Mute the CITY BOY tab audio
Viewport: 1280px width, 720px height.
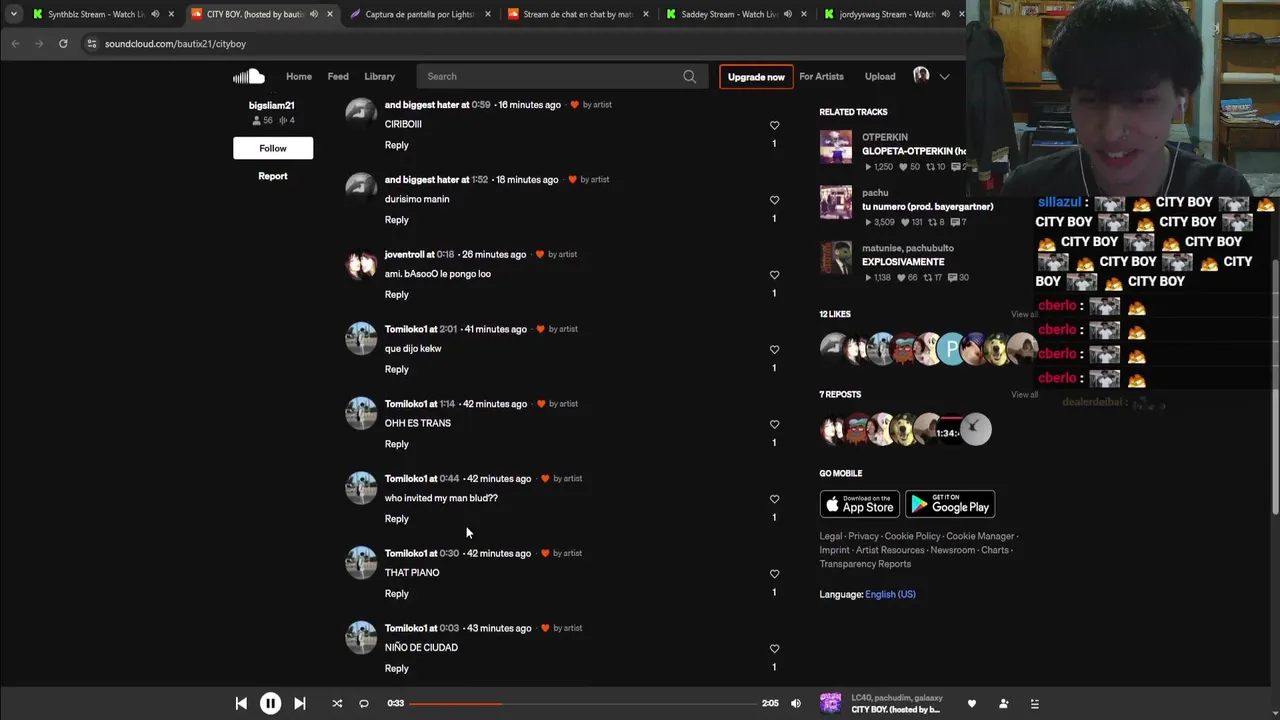[x=314, y=14]
